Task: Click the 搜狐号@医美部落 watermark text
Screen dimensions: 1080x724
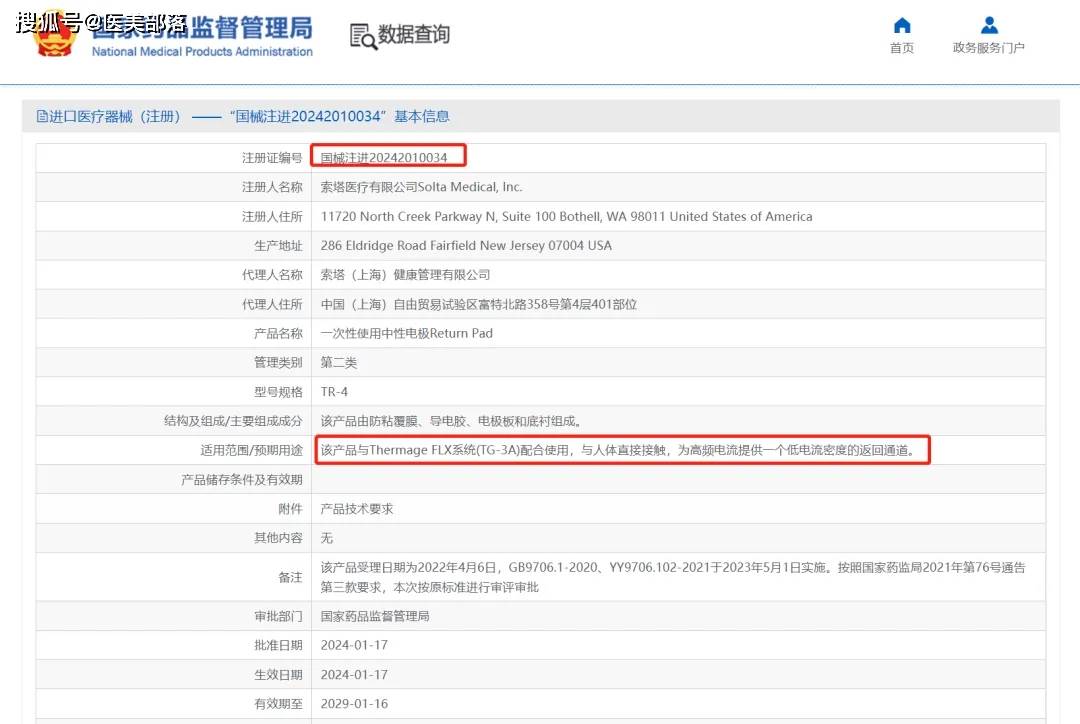Action: point(100,22)
